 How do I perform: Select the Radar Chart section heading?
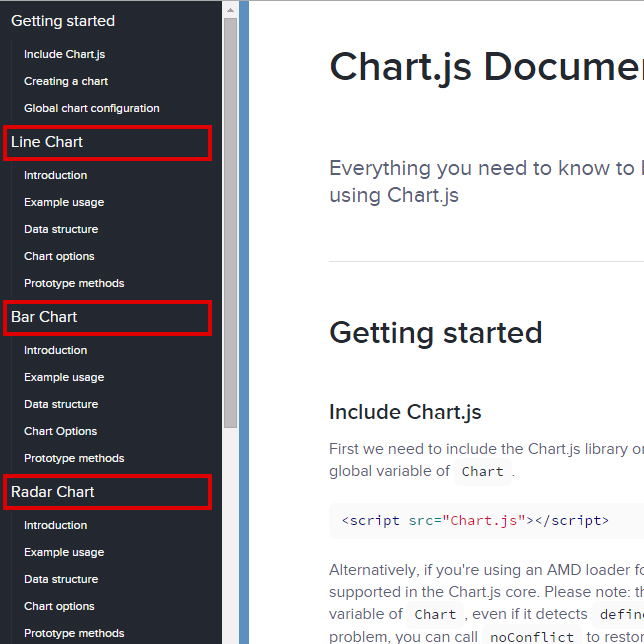coord(53,492)
